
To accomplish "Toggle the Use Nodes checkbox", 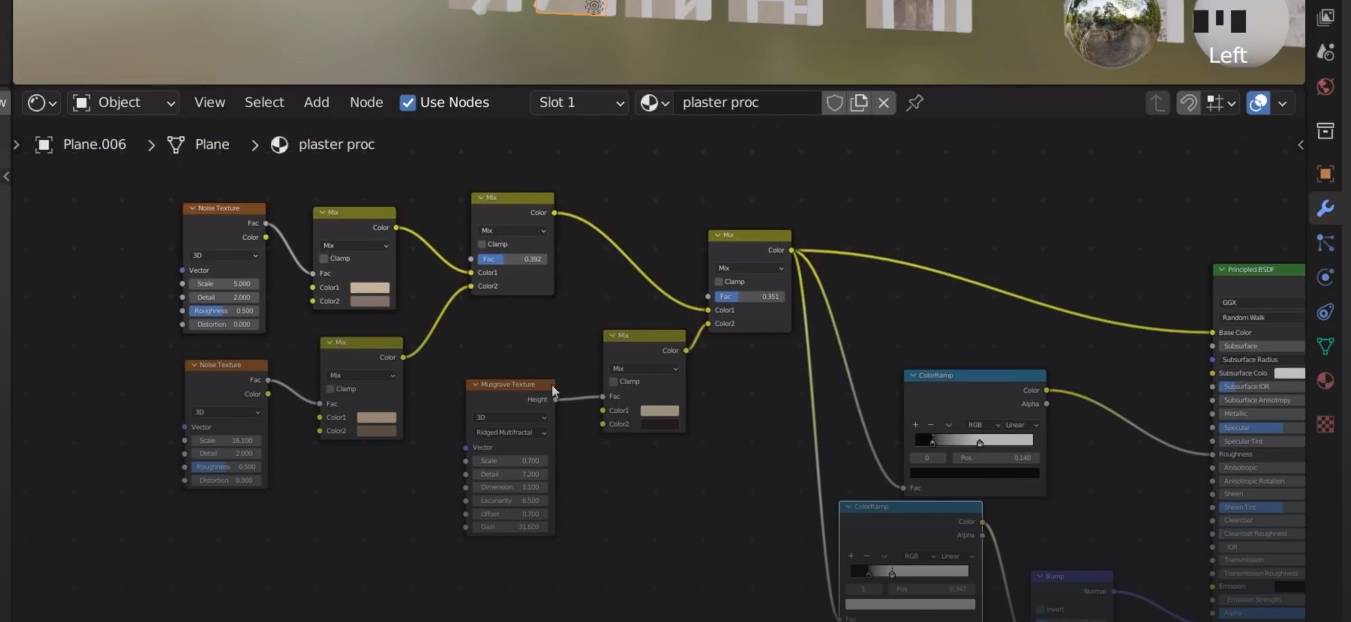I will click(x=408, y=103).
